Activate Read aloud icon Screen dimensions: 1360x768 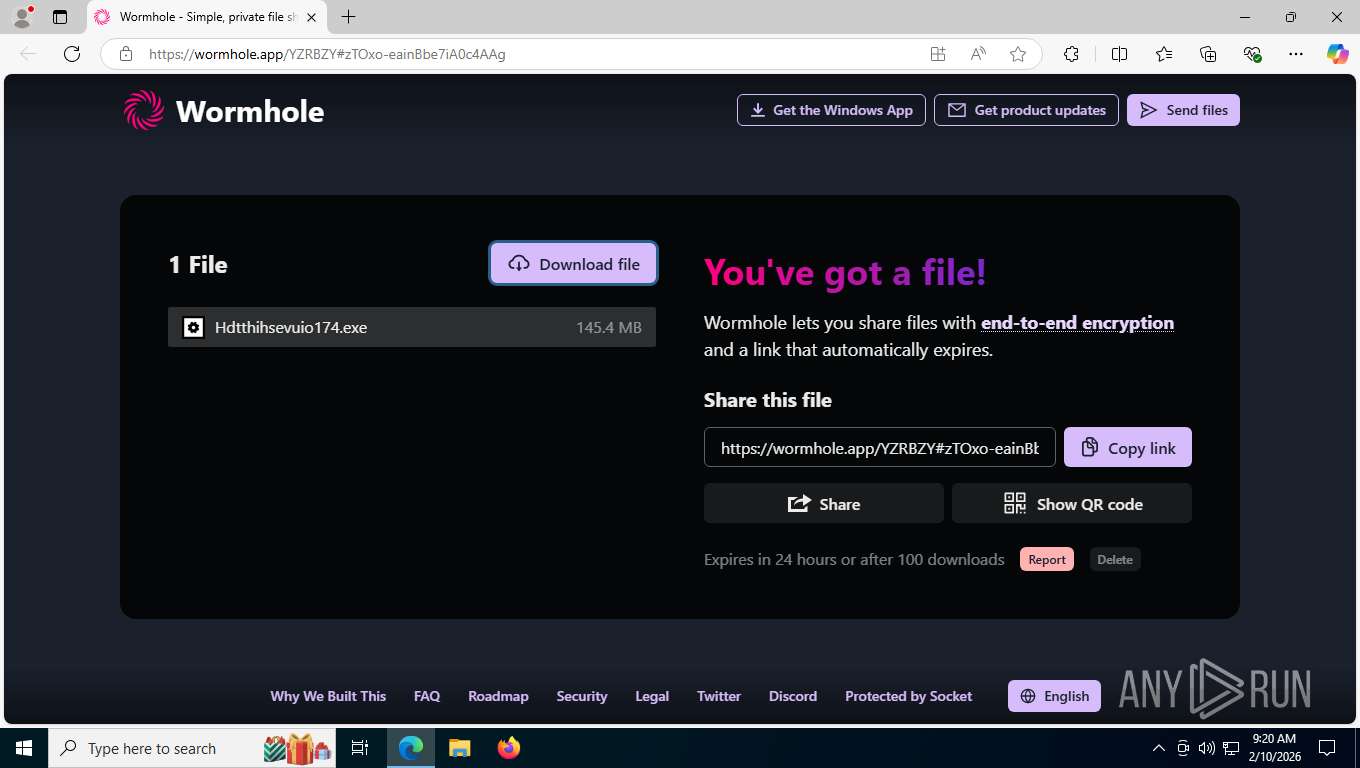coord(978,54)
